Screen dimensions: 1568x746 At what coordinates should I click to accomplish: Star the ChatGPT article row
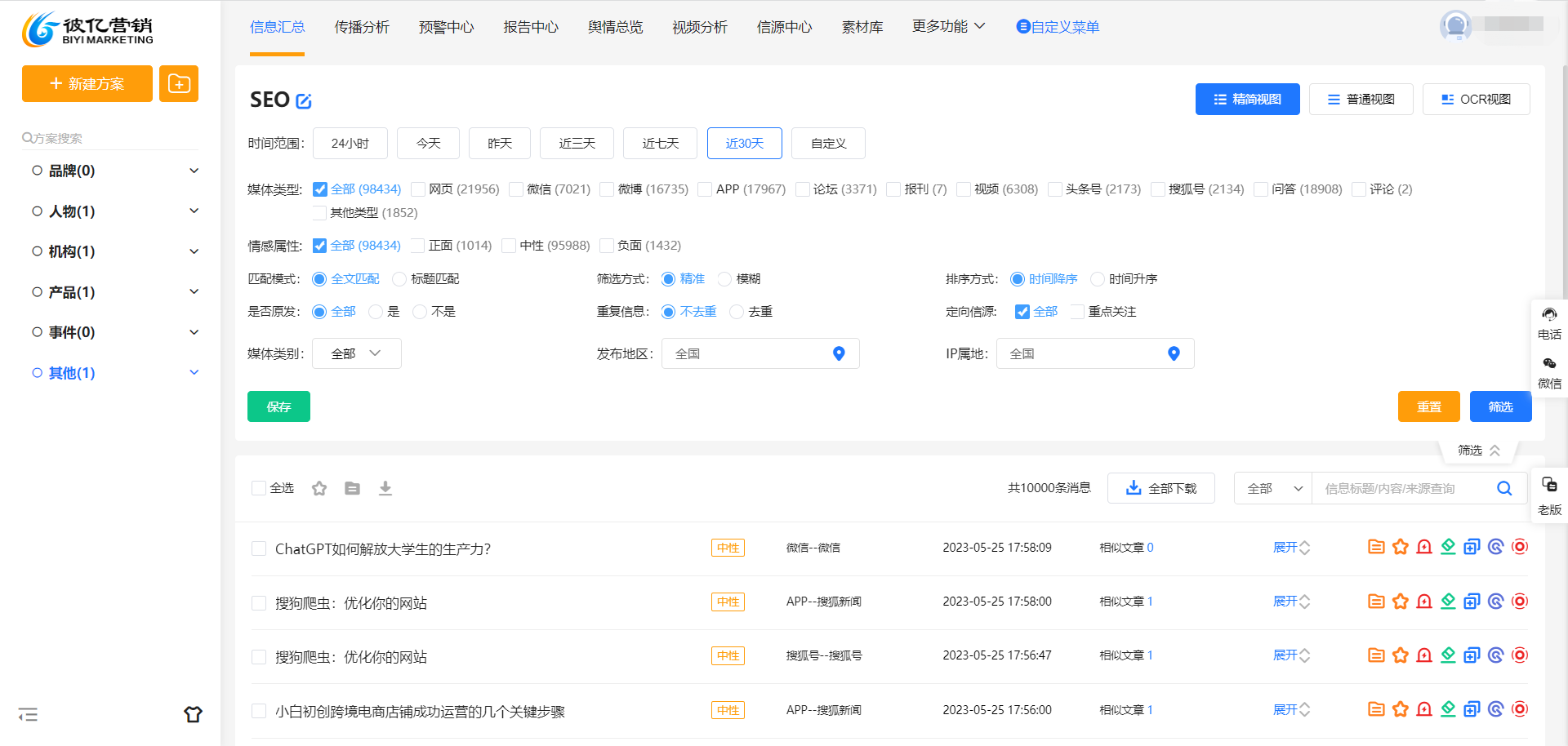(x=1400, y=547)
